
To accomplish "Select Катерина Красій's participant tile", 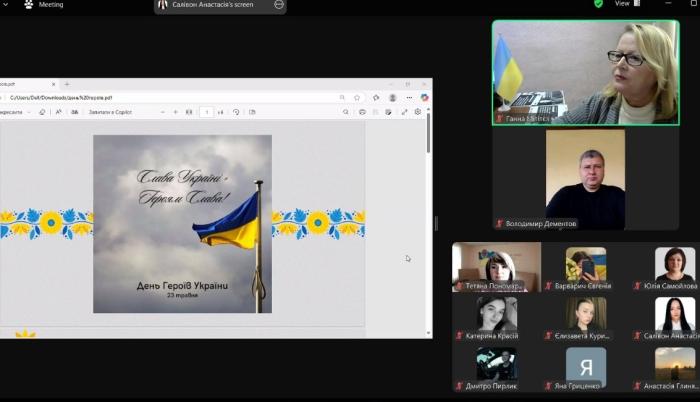I will click(x=496, y=318).
